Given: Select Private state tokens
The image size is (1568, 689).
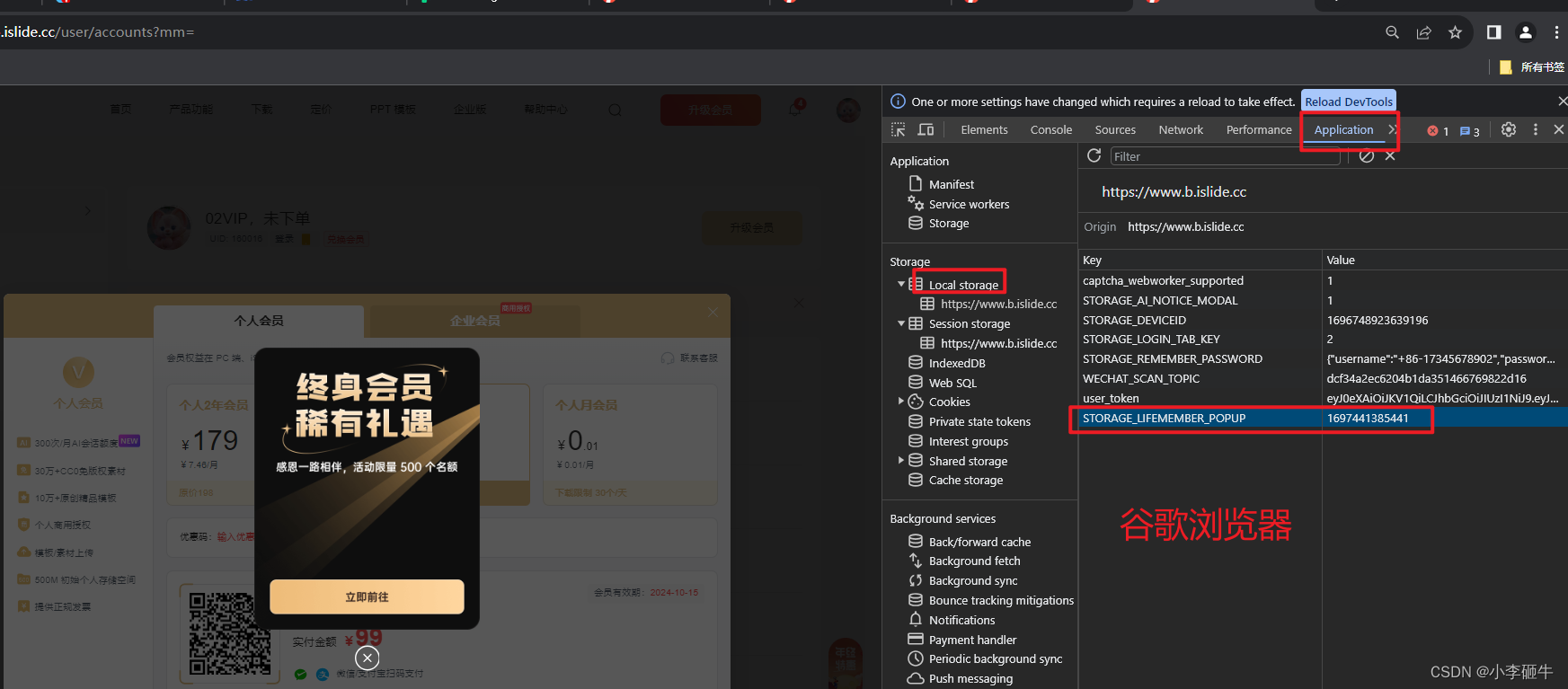Looking at the screenshot, I should pos(979,421).
